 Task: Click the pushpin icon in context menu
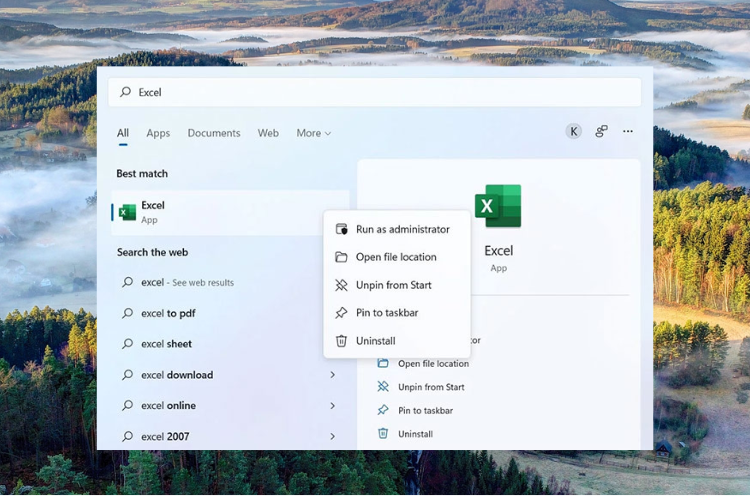click(341, 313)
